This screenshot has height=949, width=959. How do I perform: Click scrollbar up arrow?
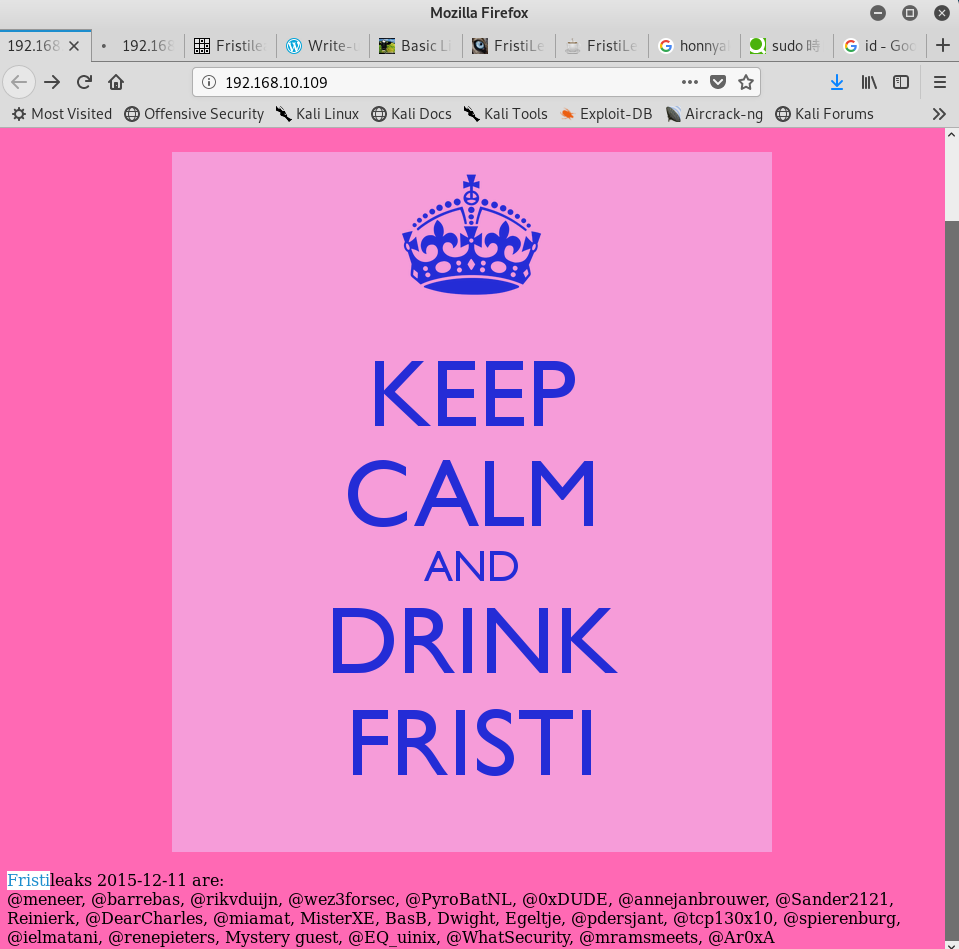pyautogui.click(x=952, y=135)
